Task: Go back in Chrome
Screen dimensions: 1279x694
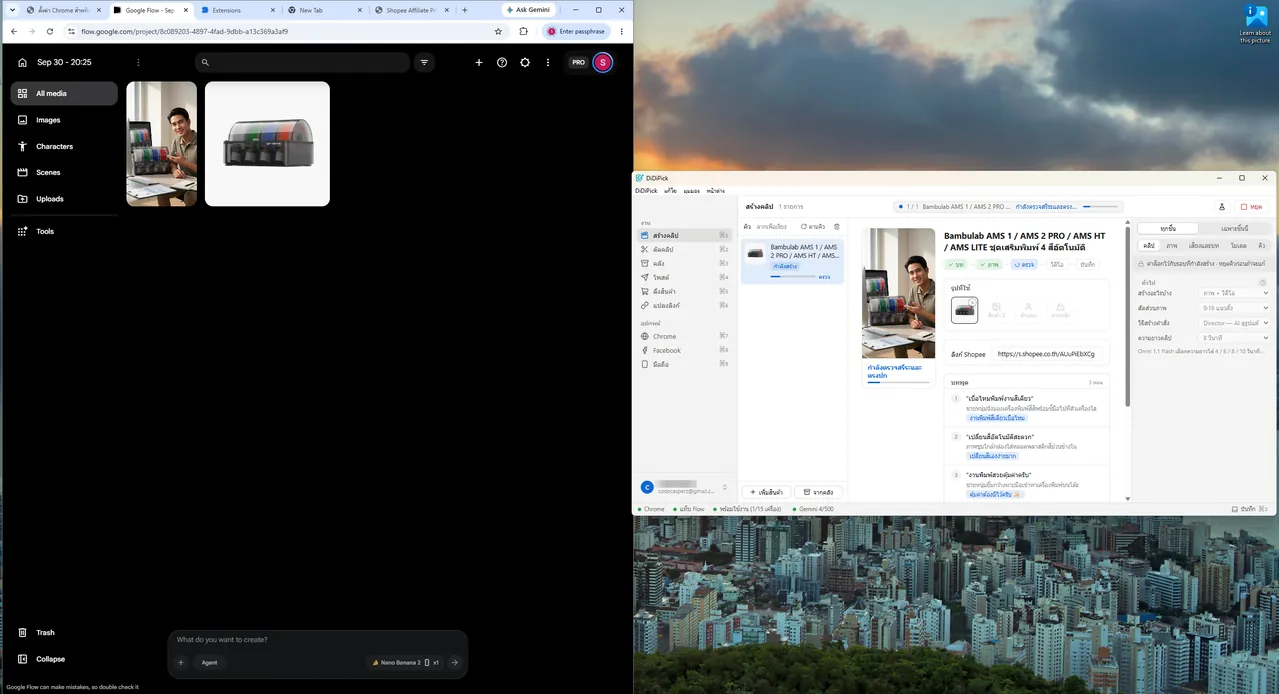Action: 14,31
